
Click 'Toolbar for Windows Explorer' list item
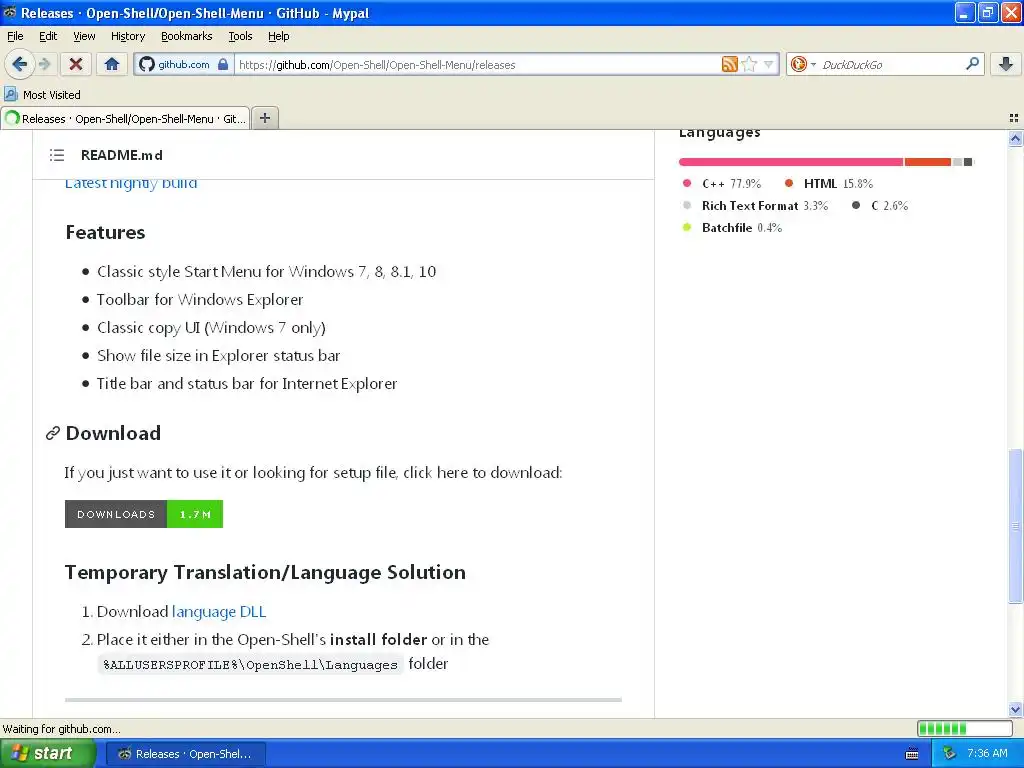pos(200,300)
